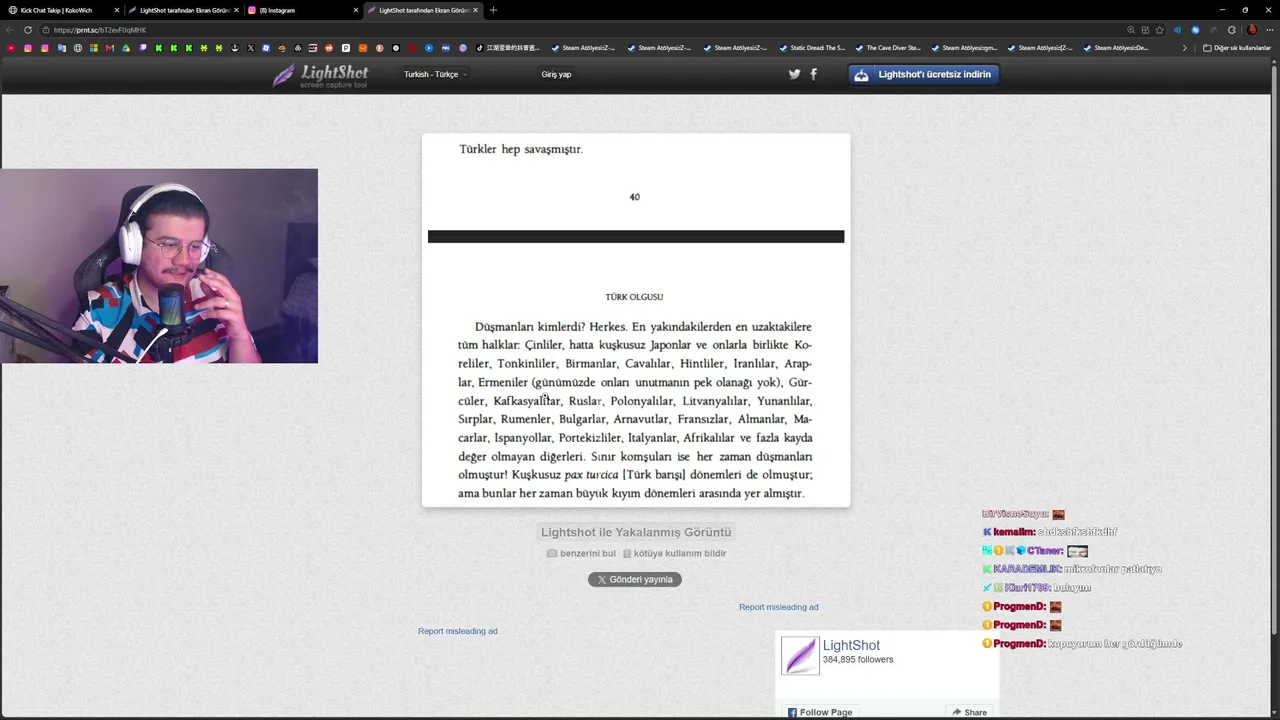The image size is (1280, 720).
Task: Click the Giriş yap login link
Action: click(556, 74)
